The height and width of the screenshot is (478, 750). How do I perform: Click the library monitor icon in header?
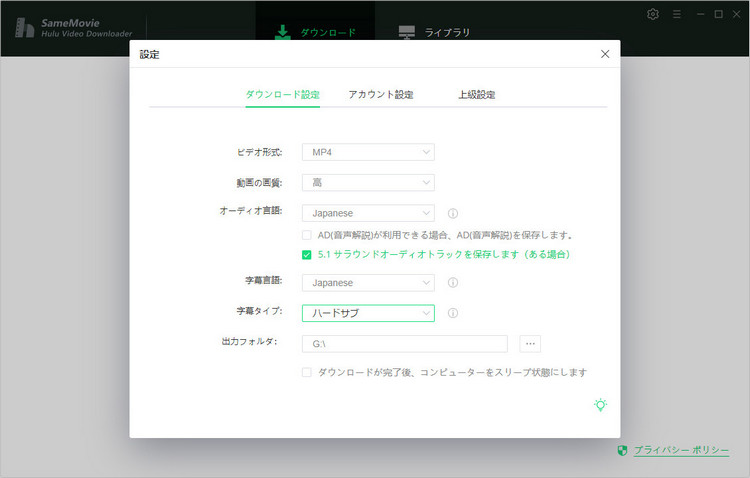click(407, 32)
